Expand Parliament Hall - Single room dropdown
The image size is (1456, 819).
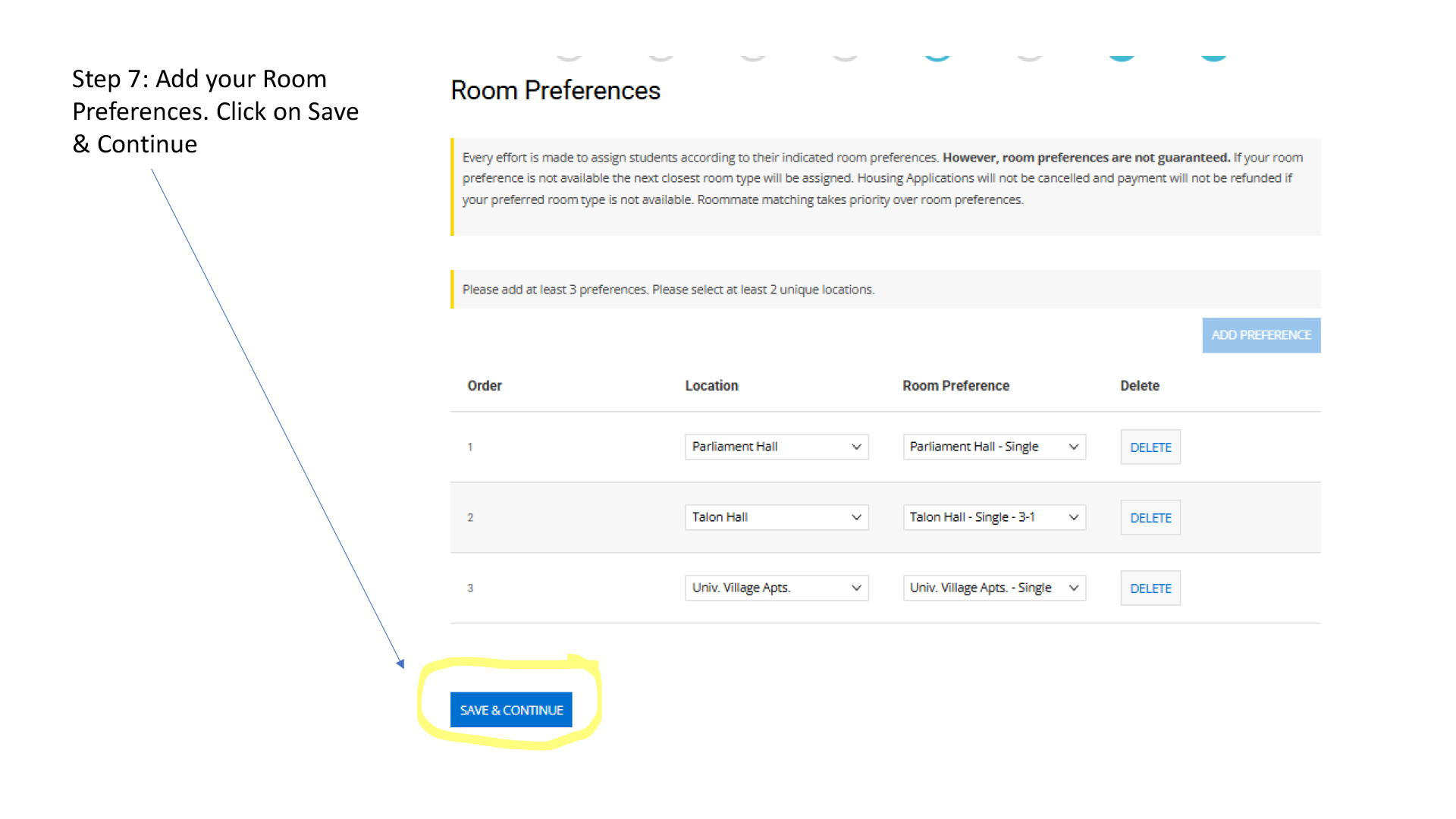[x=993, y=447]
